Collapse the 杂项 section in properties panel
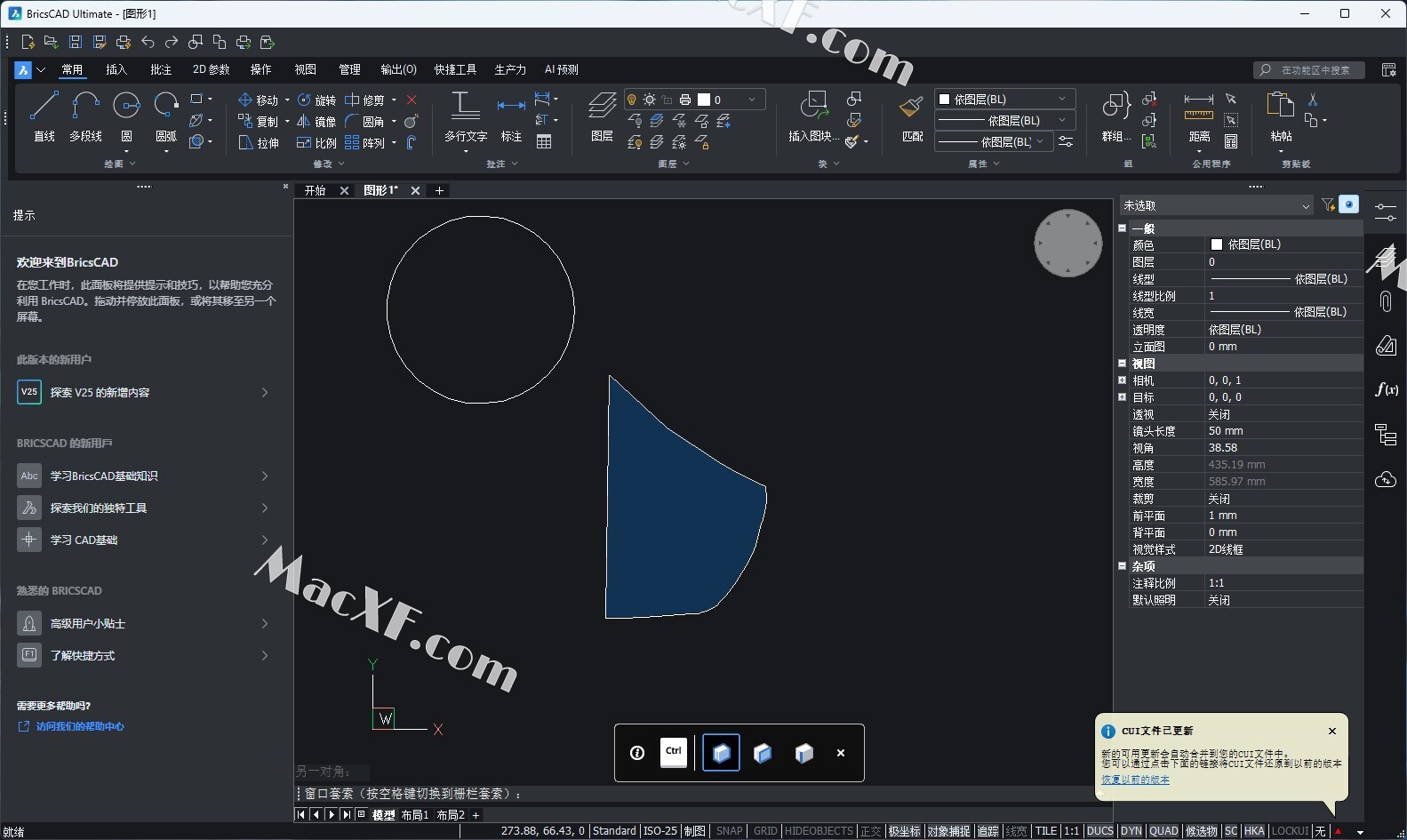The image size is (1407, 840). (1122, 566)
